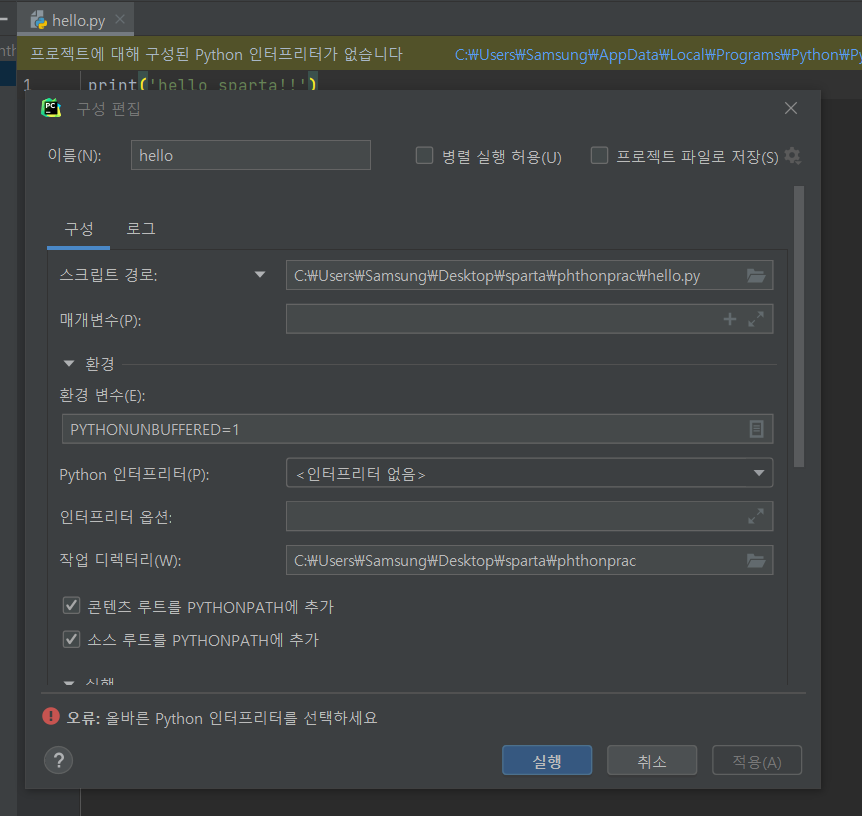Click the no interpreter configured banner text
This screenshot has width=862, height=816.
coord(216,54)
